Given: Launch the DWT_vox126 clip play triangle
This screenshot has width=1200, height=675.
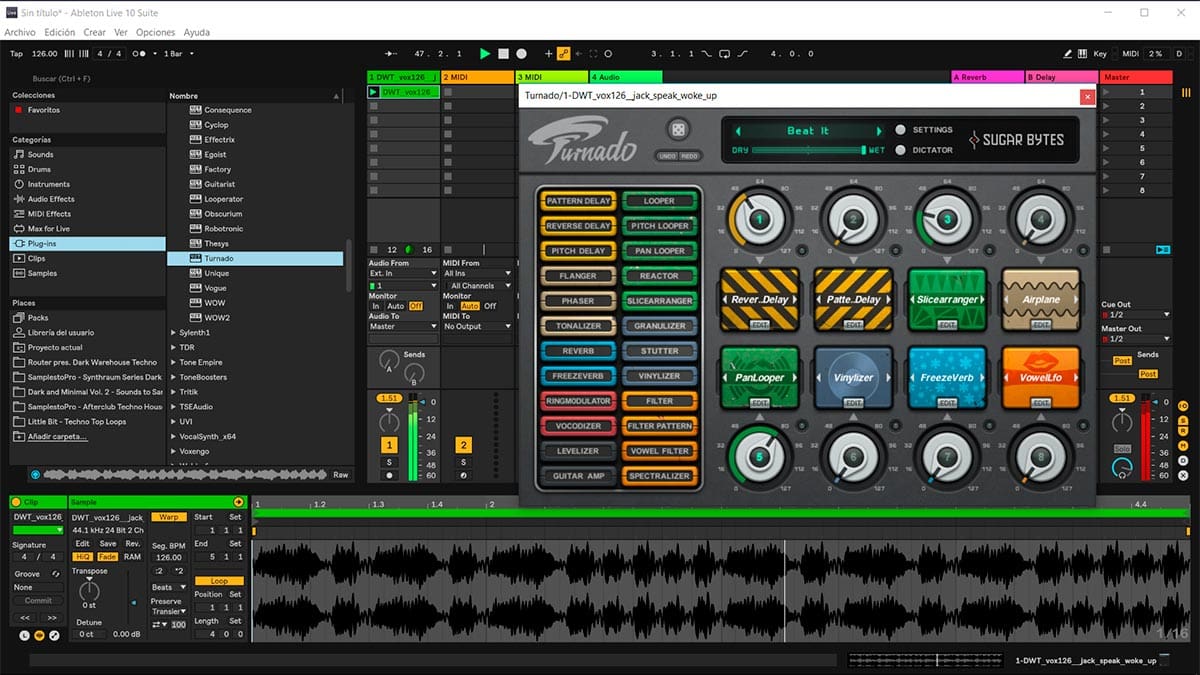Looking at the screenshot, I should click(374, 92).
